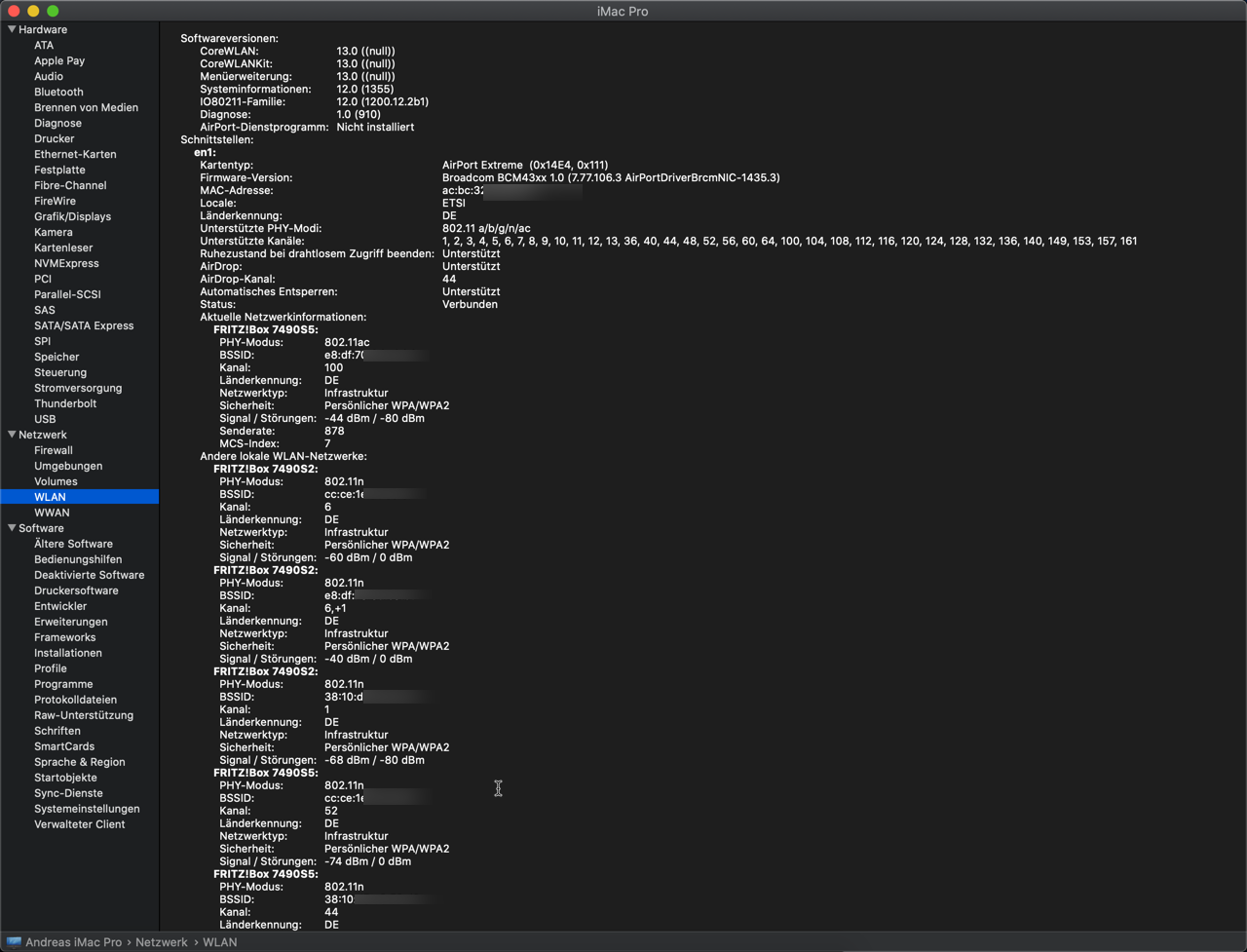
Task: Select Profile under Software
Action: tap(51, 668)
